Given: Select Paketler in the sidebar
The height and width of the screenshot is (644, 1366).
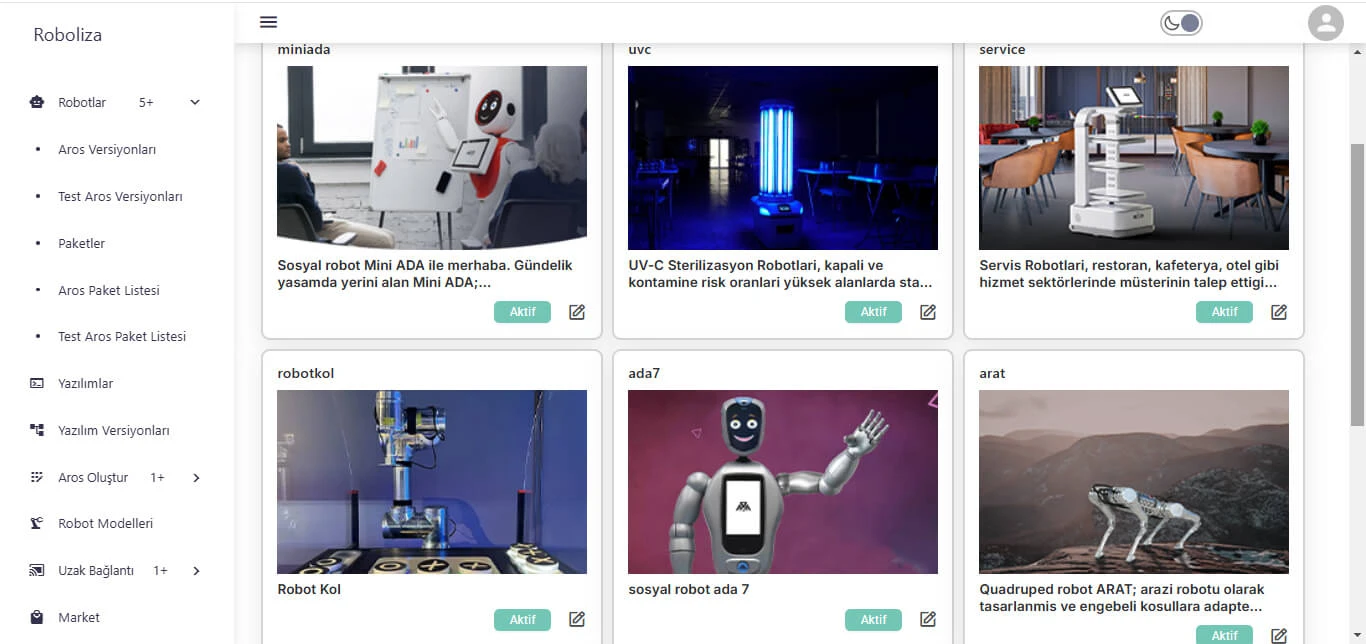Looking at the screenshot, I should tap(81, 244).
